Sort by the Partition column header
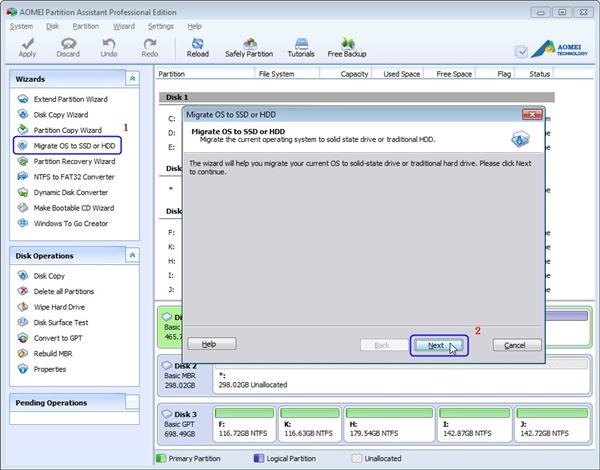The image size is (600, 470). pos(205,74)
